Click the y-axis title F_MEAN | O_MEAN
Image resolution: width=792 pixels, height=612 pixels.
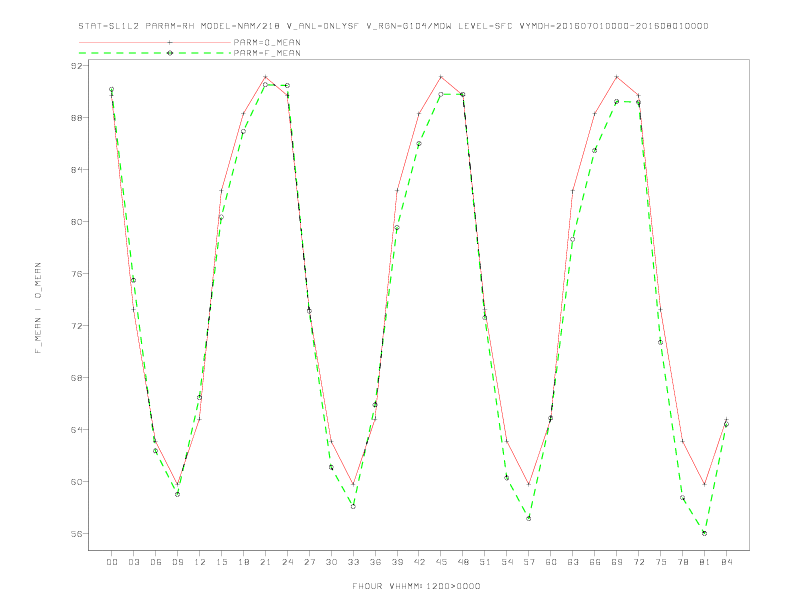click(38, 308)
